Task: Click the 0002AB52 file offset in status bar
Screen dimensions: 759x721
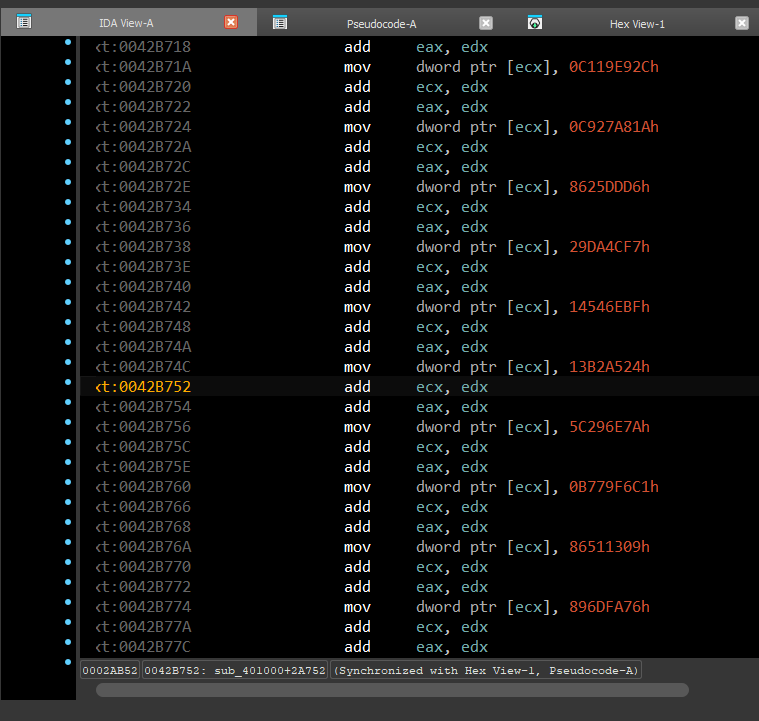Action: coord(110,670)
